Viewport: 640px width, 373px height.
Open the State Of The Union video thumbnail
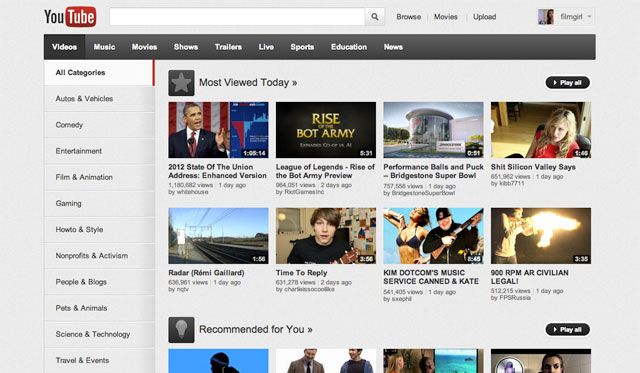click(x=218, y=130)
